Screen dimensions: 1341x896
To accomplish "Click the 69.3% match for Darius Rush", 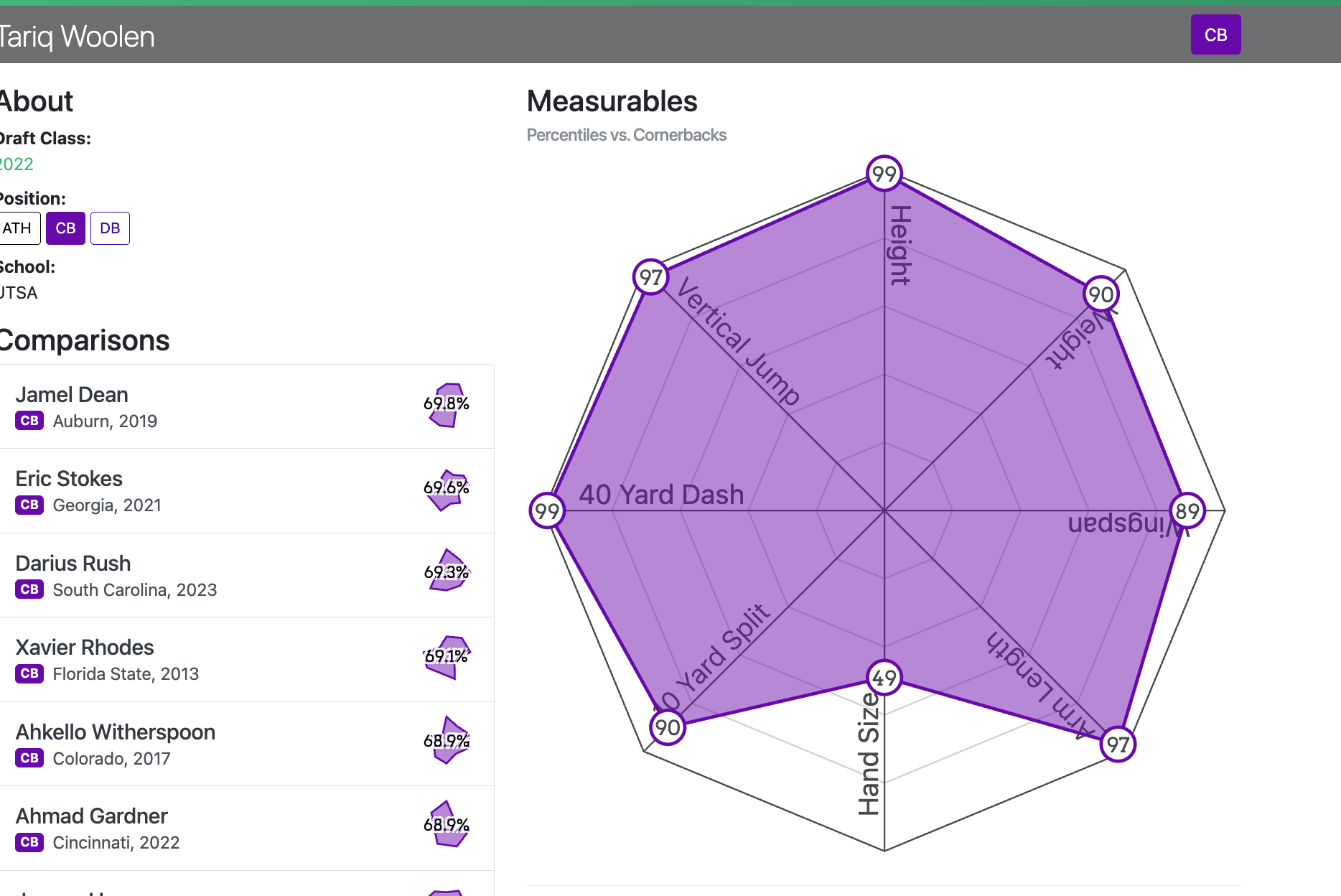I will pos(447,573).
